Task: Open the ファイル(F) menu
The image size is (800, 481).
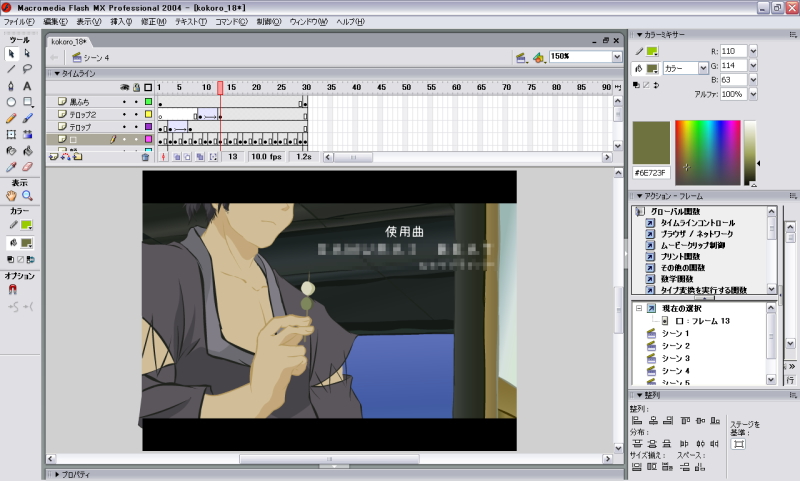Action: [x=19, y=22]
